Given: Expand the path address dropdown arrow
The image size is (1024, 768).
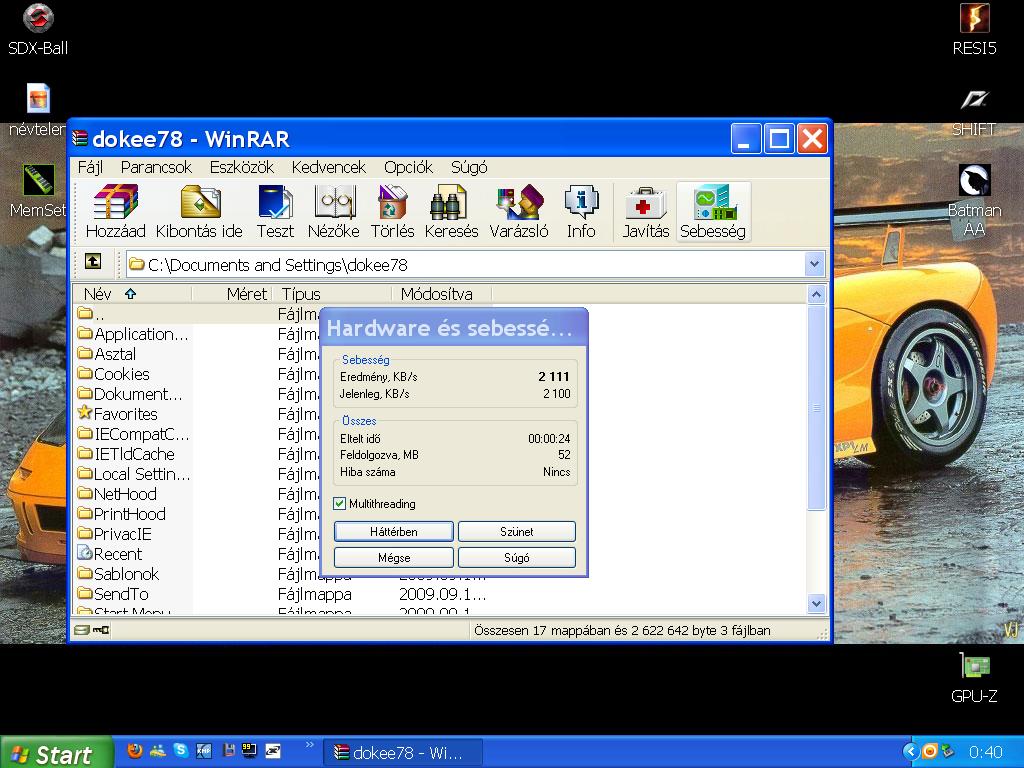Looking at the screenshot, I should point(814,265).
